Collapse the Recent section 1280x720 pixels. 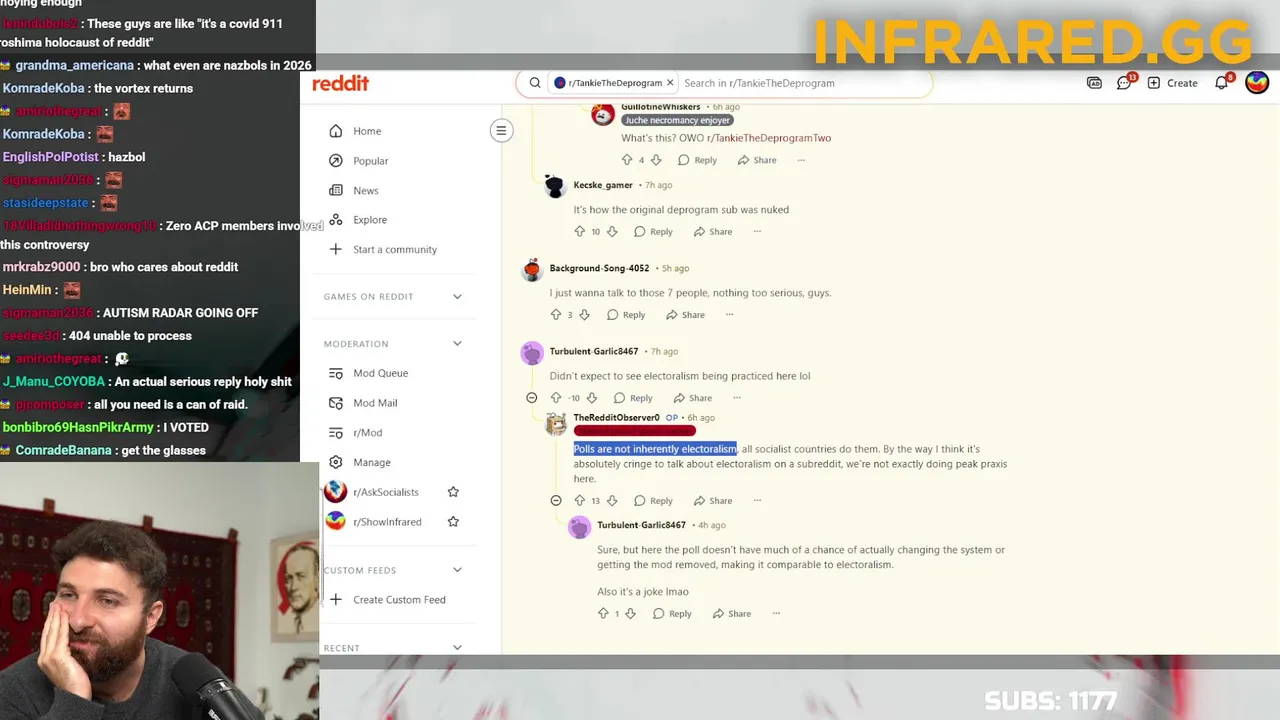(x=457, y=647)
